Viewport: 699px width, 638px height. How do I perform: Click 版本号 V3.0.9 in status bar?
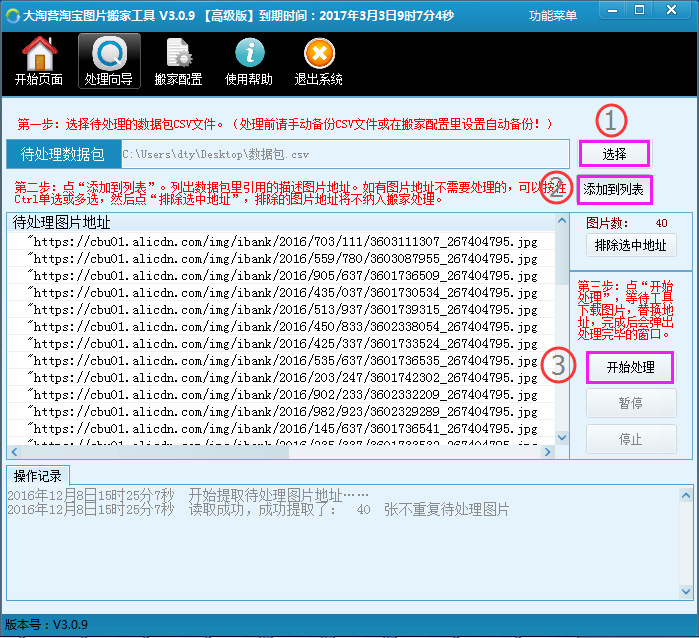(46, 624)
